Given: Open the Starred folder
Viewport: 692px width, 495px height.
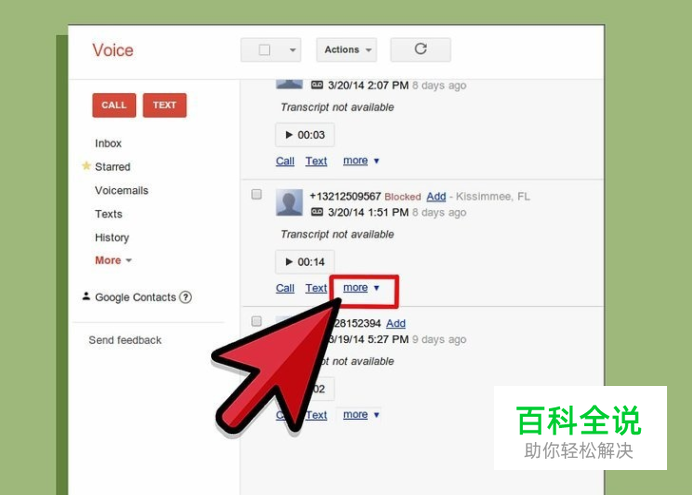Looking at the screenshot, I should 113,167.
